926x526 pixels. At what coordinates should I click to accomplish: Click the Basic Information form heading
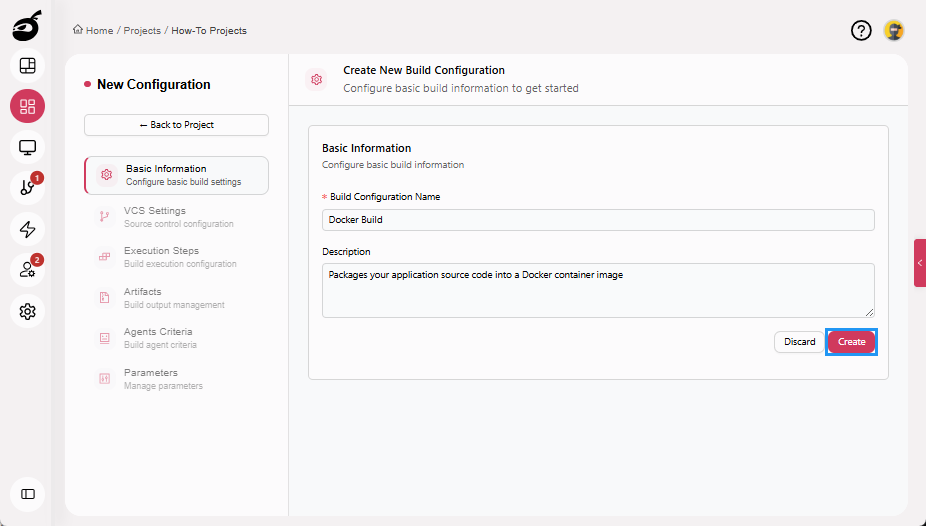[x=366, y=148]
